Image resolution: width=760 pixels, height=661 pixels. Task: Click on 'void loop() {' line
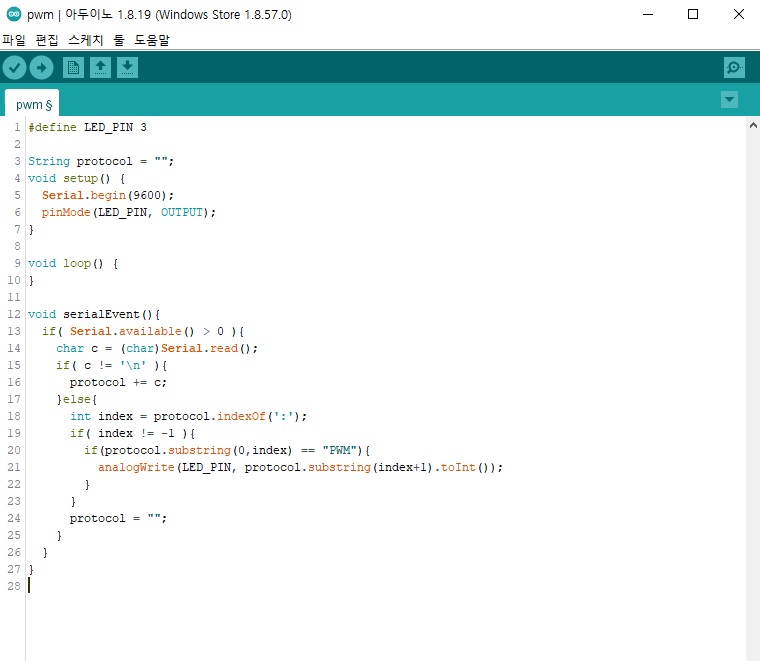click(x=73, y=263)
